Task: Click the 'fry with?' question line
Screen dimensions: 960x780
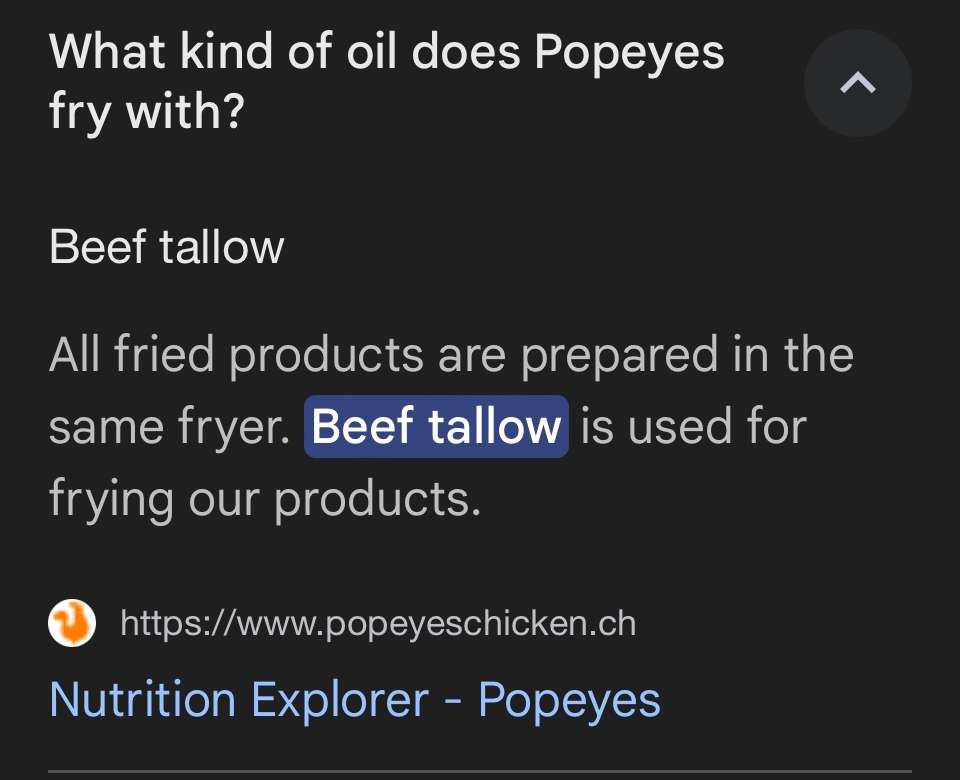Action: [x=146, y=113]
